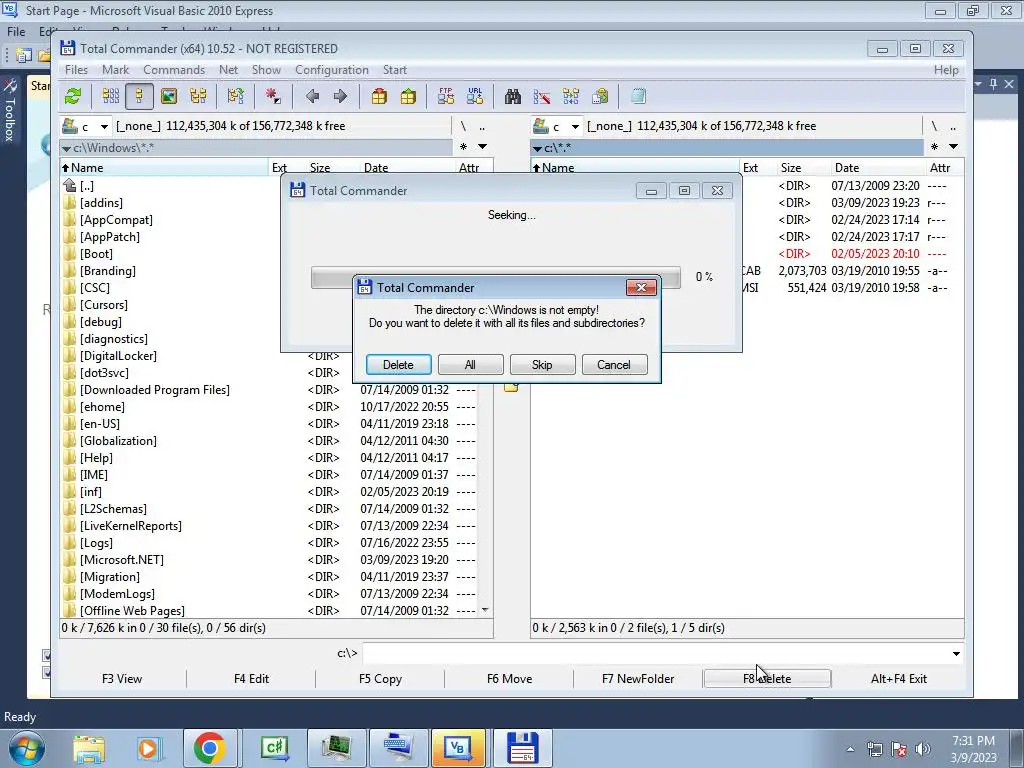
Task: Click the F7 NewFolder button
Action: (638, 679)
